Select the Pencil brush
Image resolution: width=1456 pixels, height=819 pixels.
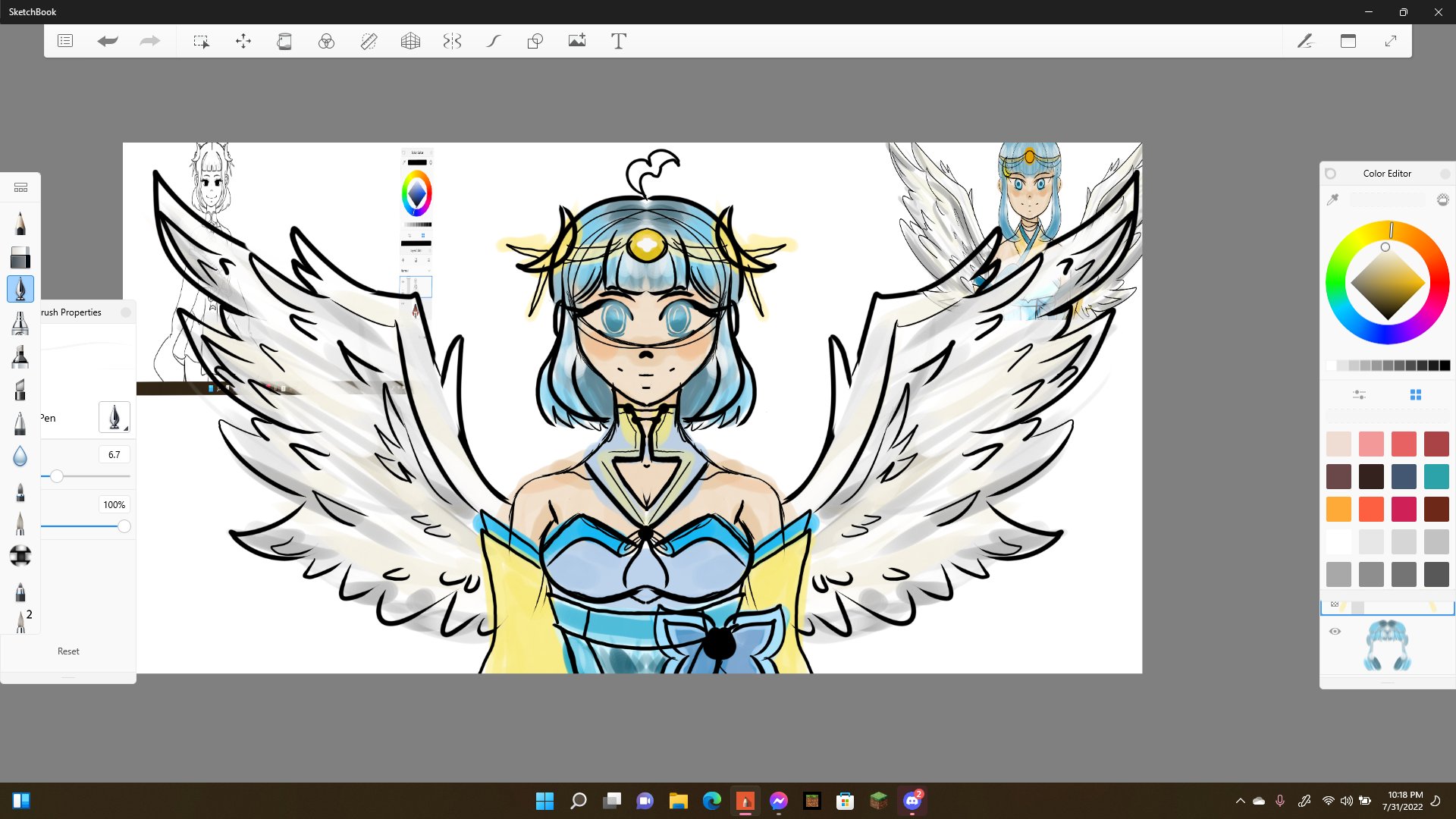[x=20, y=223]
